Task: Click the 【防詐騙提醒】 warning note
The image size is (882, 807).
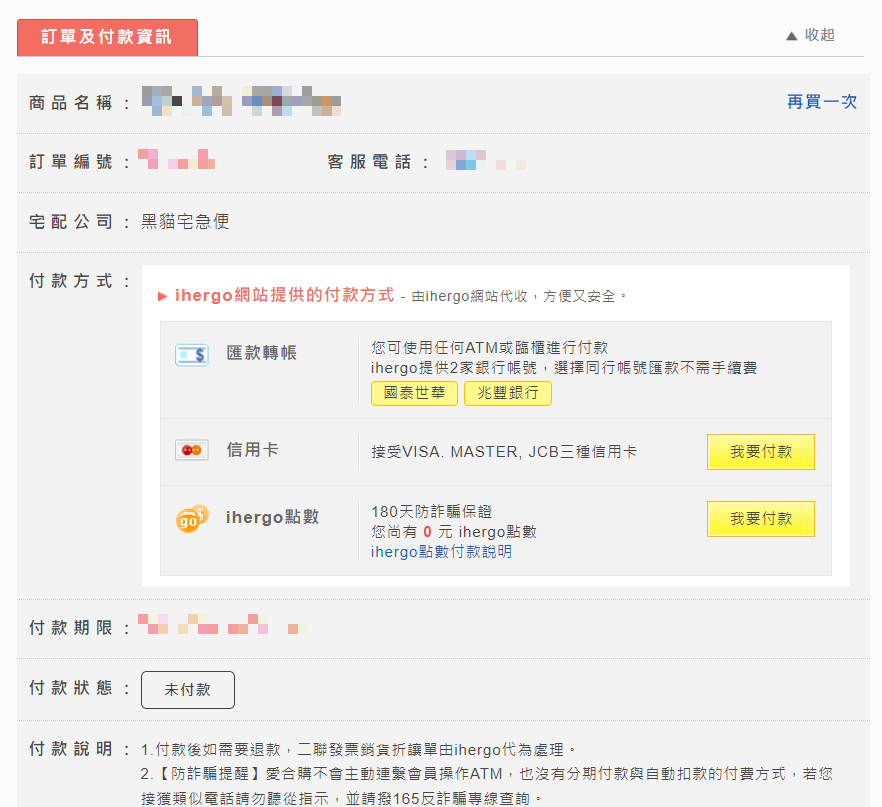Action: coord(487,786)
